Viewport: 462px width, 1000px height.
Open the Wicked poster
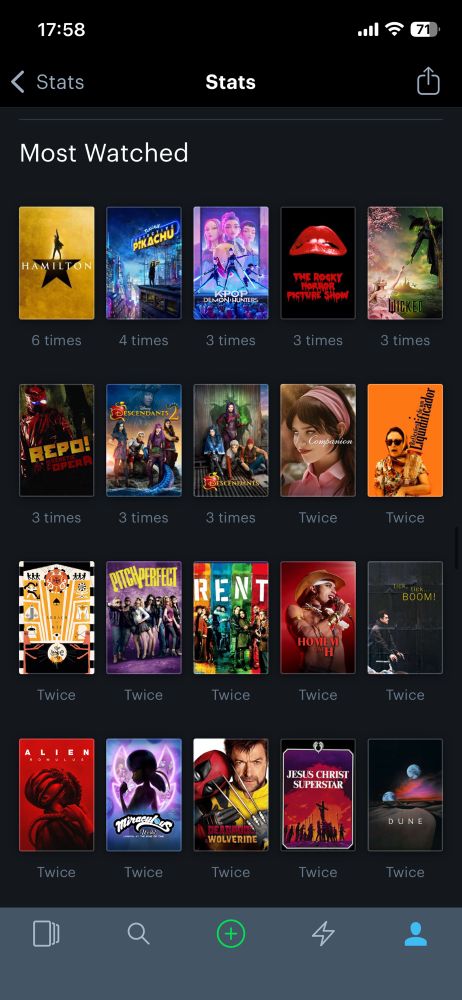coord(405,263)
